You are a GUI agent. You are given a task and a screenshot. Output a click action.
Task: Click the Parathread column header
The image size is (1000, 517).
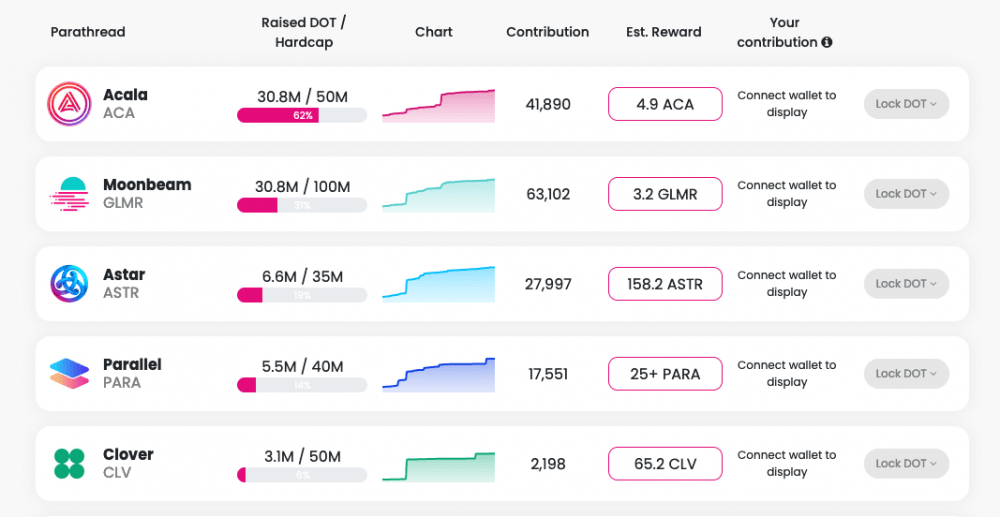coord(88,32)
